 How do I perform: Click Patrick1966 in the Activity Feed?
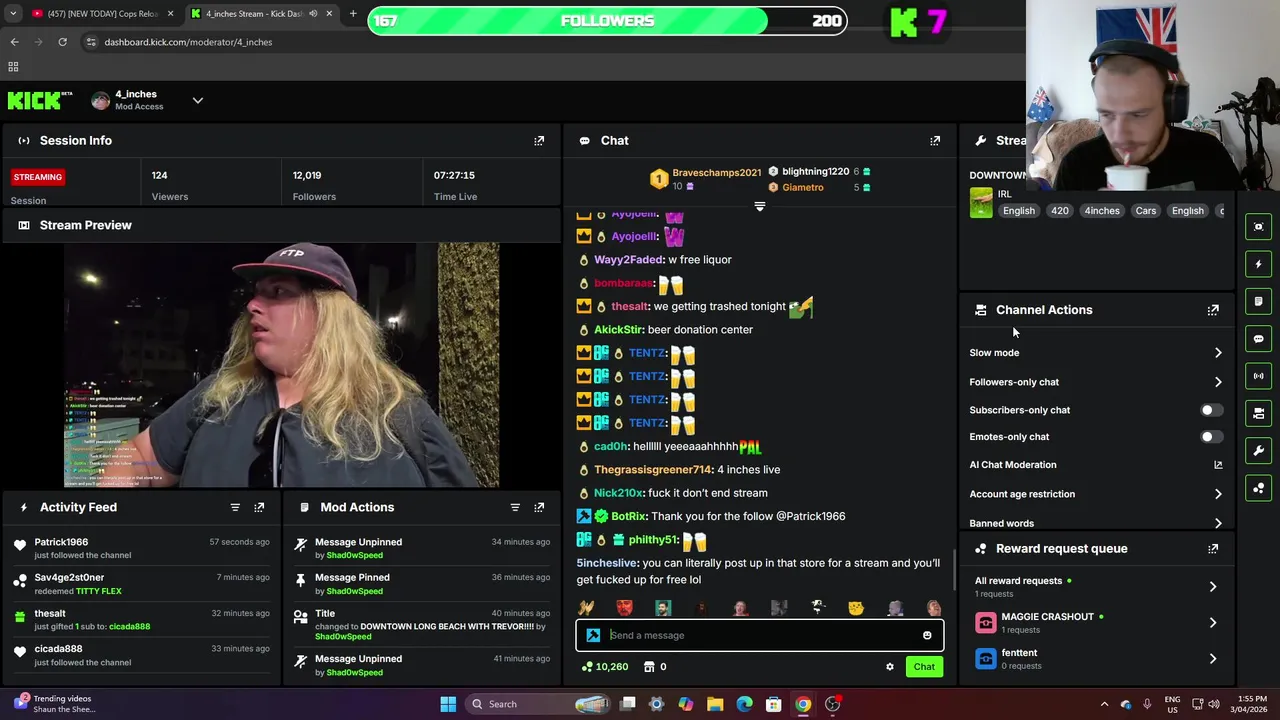click(x=61, y=542)
